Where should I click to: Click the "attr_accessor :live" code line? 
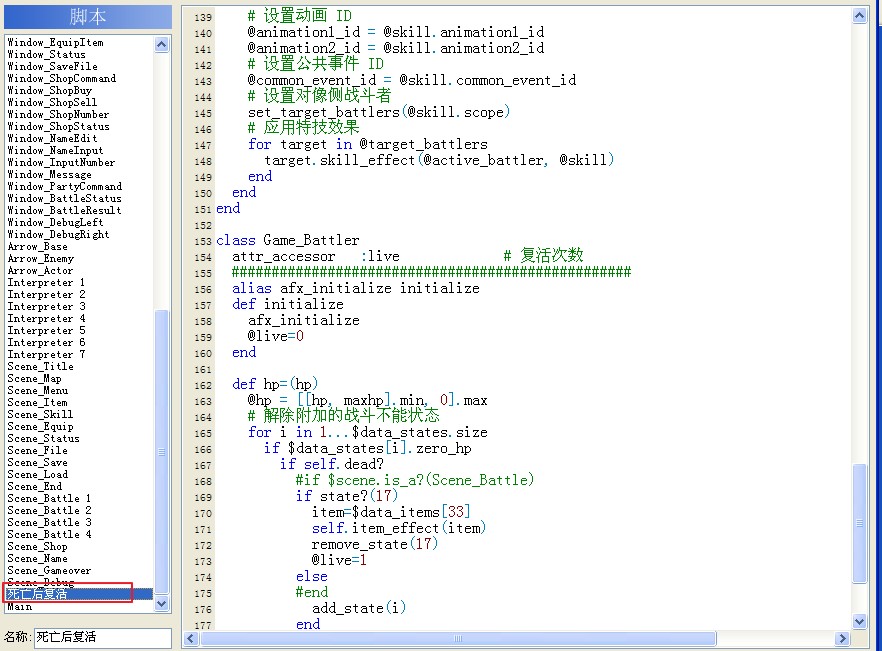point(316,257)
